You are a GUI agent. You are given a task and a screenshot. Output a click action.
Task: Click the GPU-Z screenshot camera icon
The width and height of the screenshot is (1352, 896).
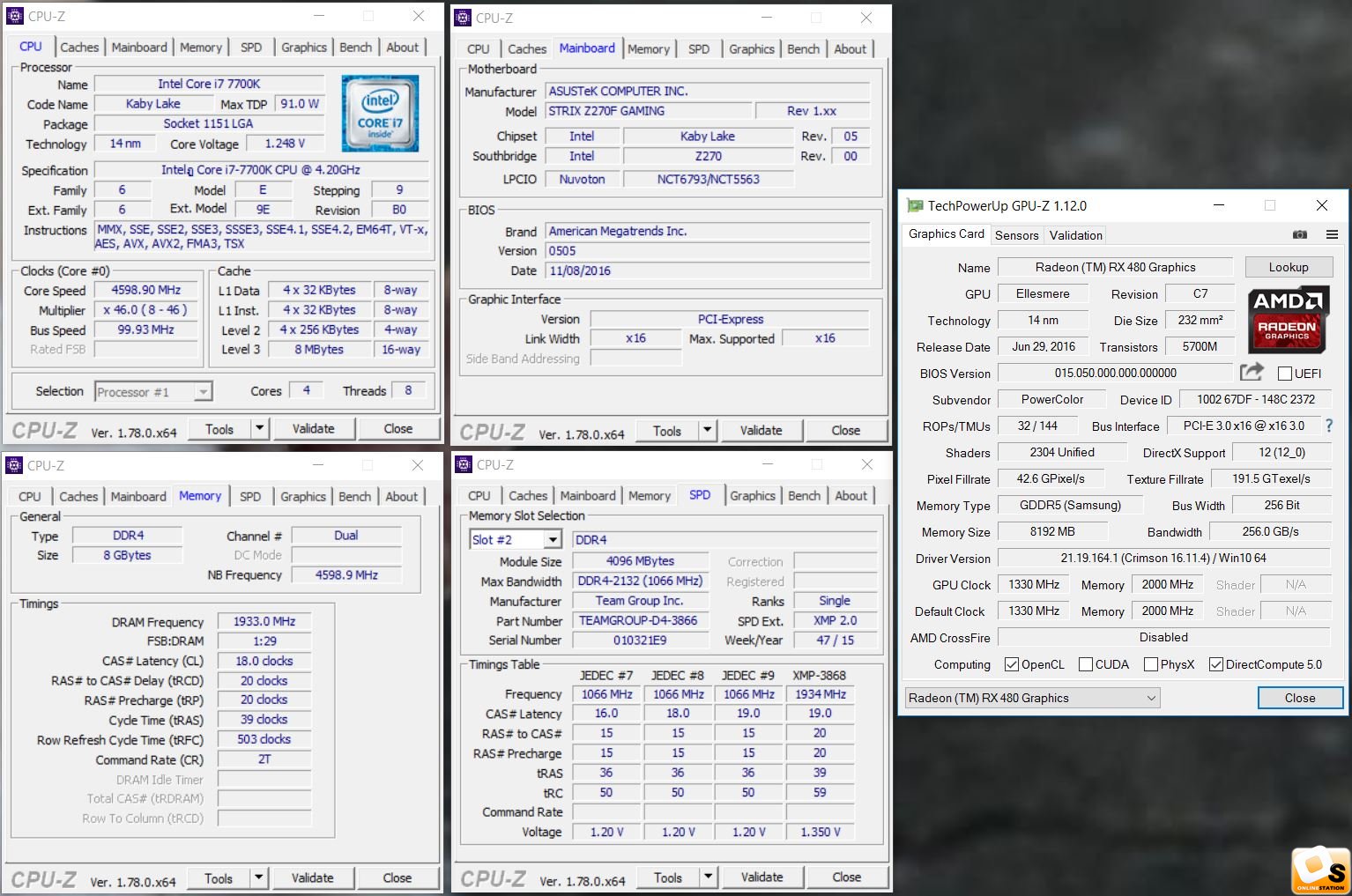[1300, 234]
